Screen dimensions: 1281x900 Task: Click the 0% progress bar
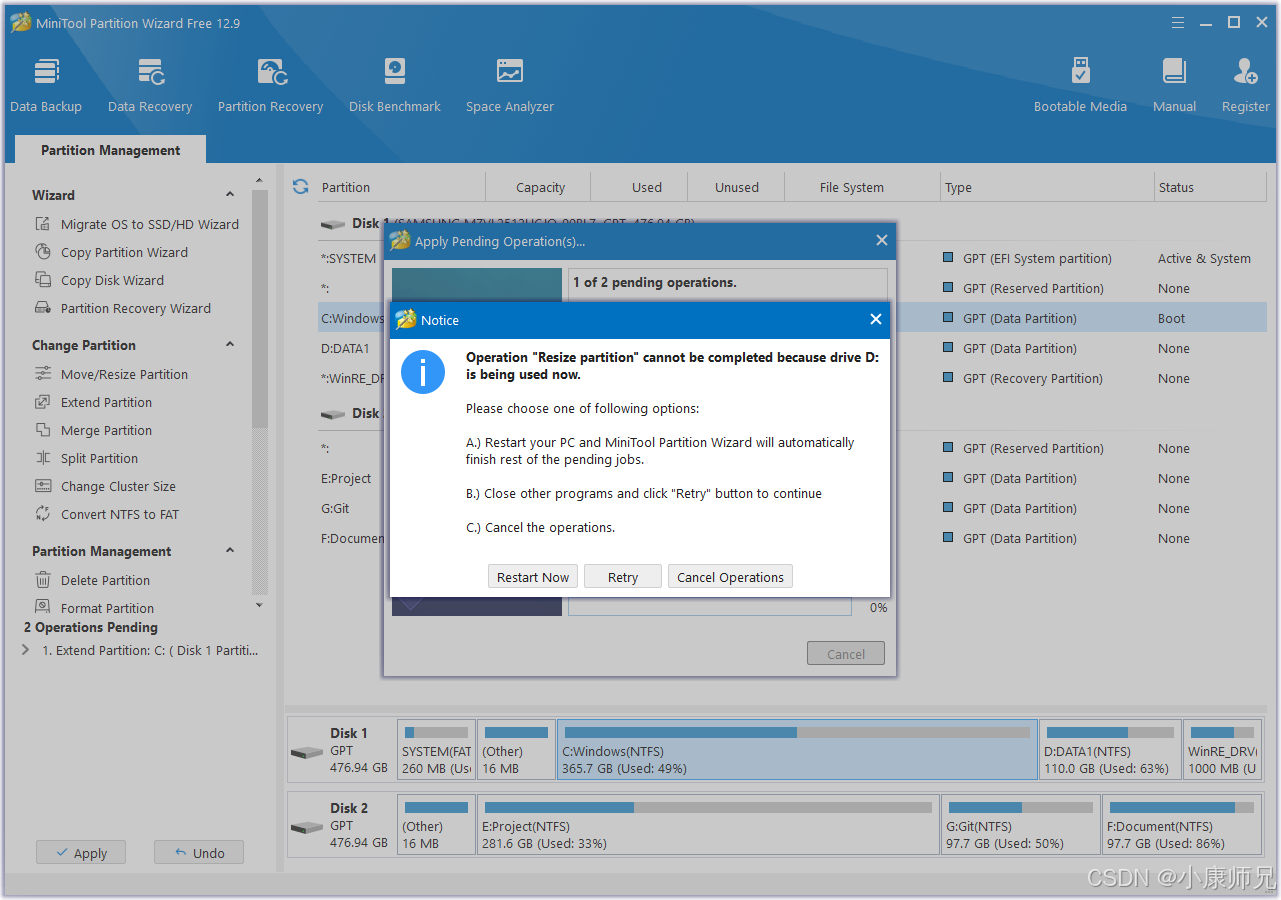[x=710, y=607]
